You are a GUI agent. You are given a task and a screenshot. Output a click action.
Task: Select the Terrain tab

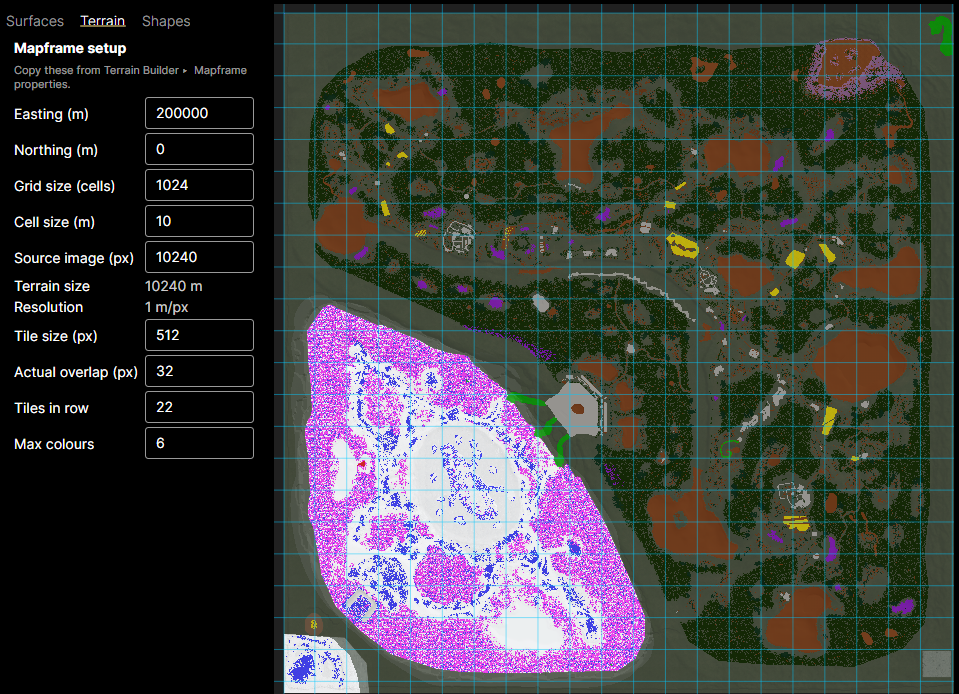coord(103,21)
